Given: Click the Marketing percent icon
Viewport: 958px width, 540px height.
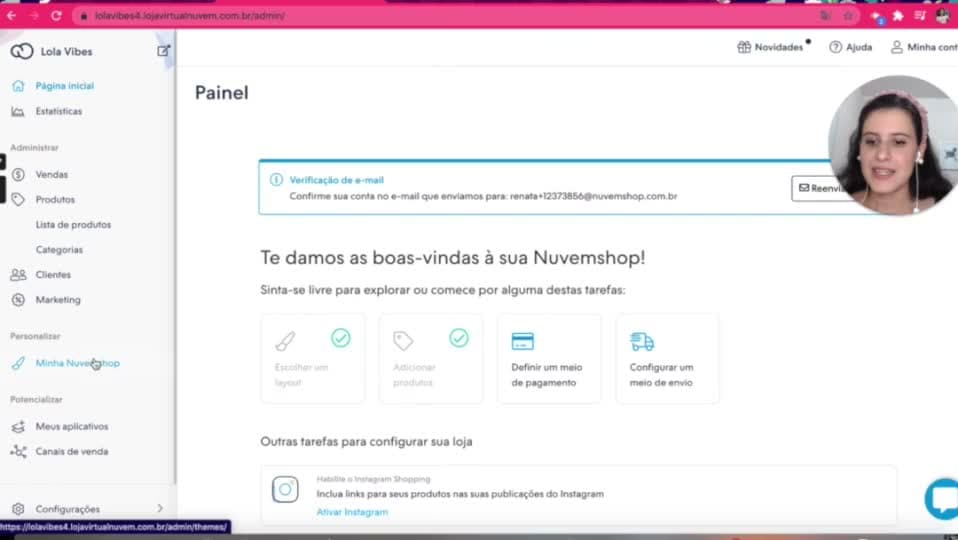Looking at the screenshot, I should point(18,300).
